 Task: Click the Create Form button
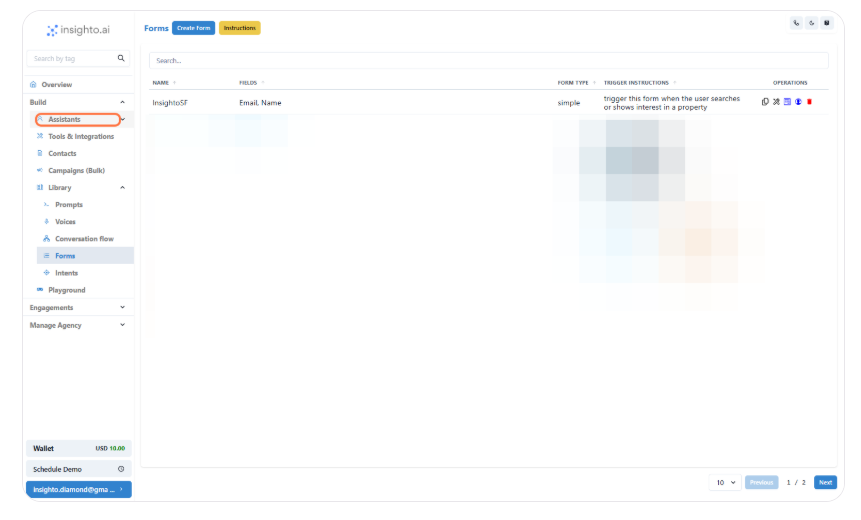(x=193, y=28)
